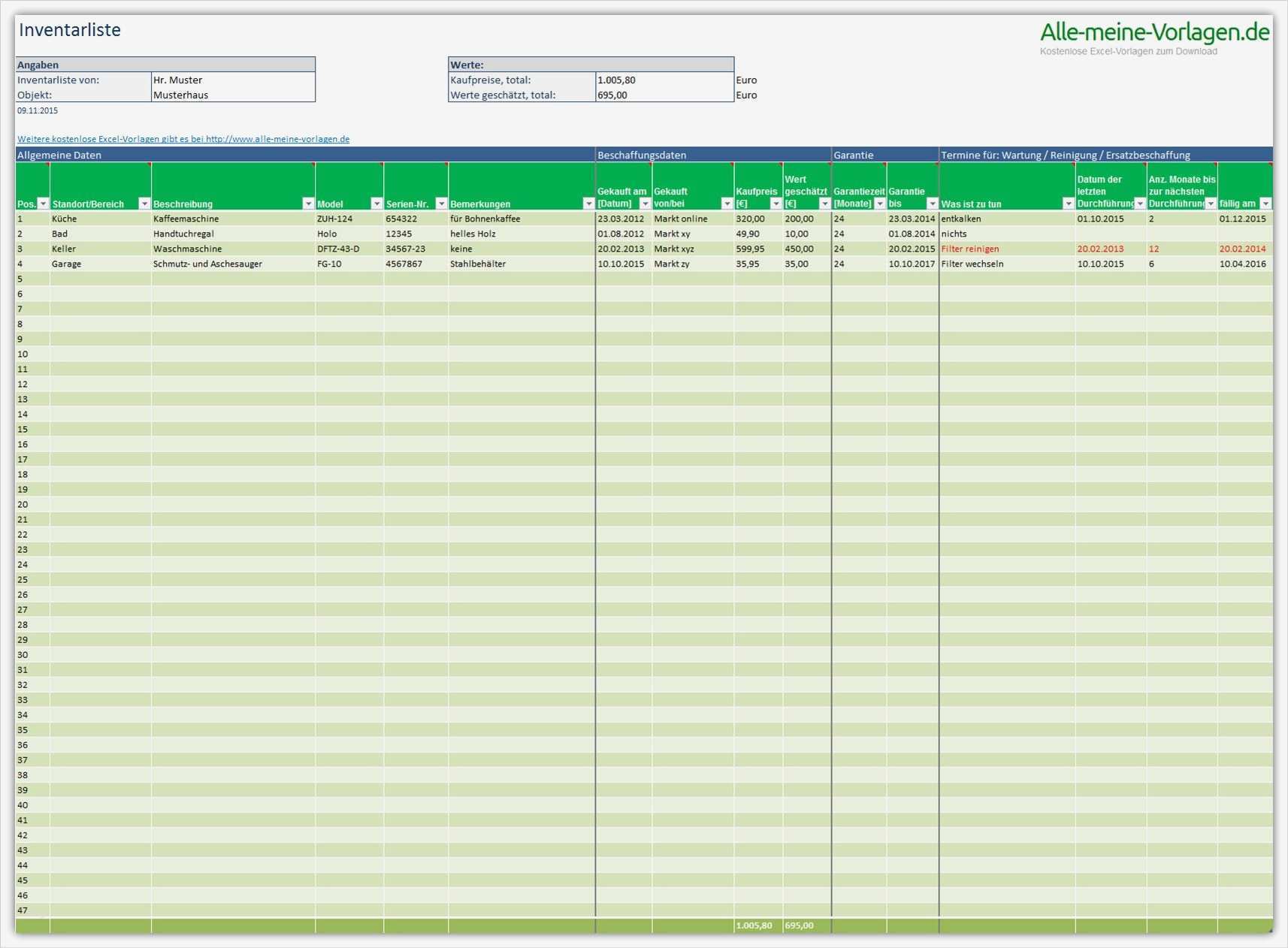Select the red Filter reinigen cell
The image size is (1288, 948).
click(x=970, y=249)
